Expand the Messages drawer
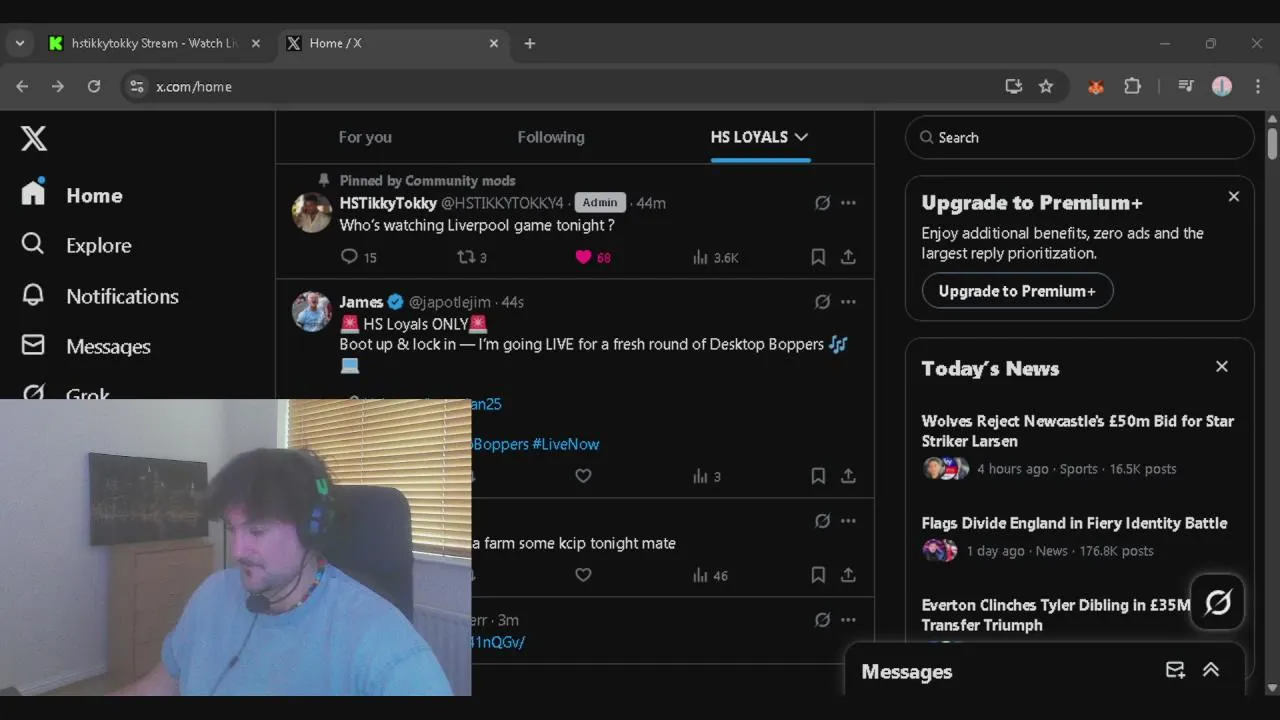Image resolution: width=1280 pixels, height=720 pixels. [x=1211, y=671]
